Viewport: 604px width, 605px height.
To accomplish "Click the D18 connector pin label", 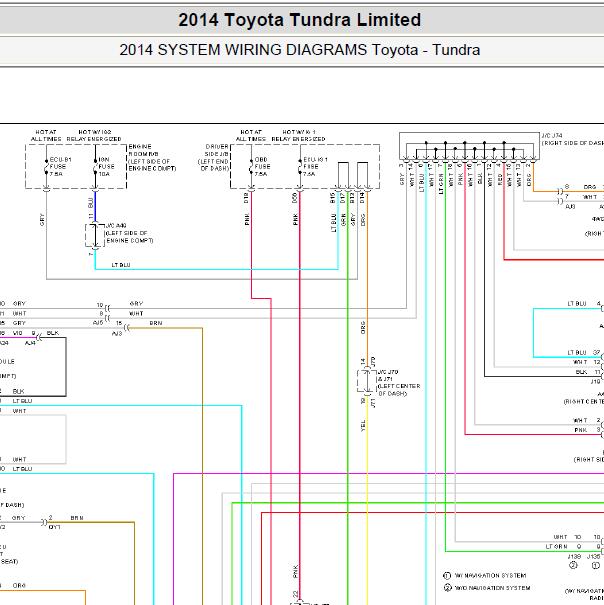I will (246, 198).
